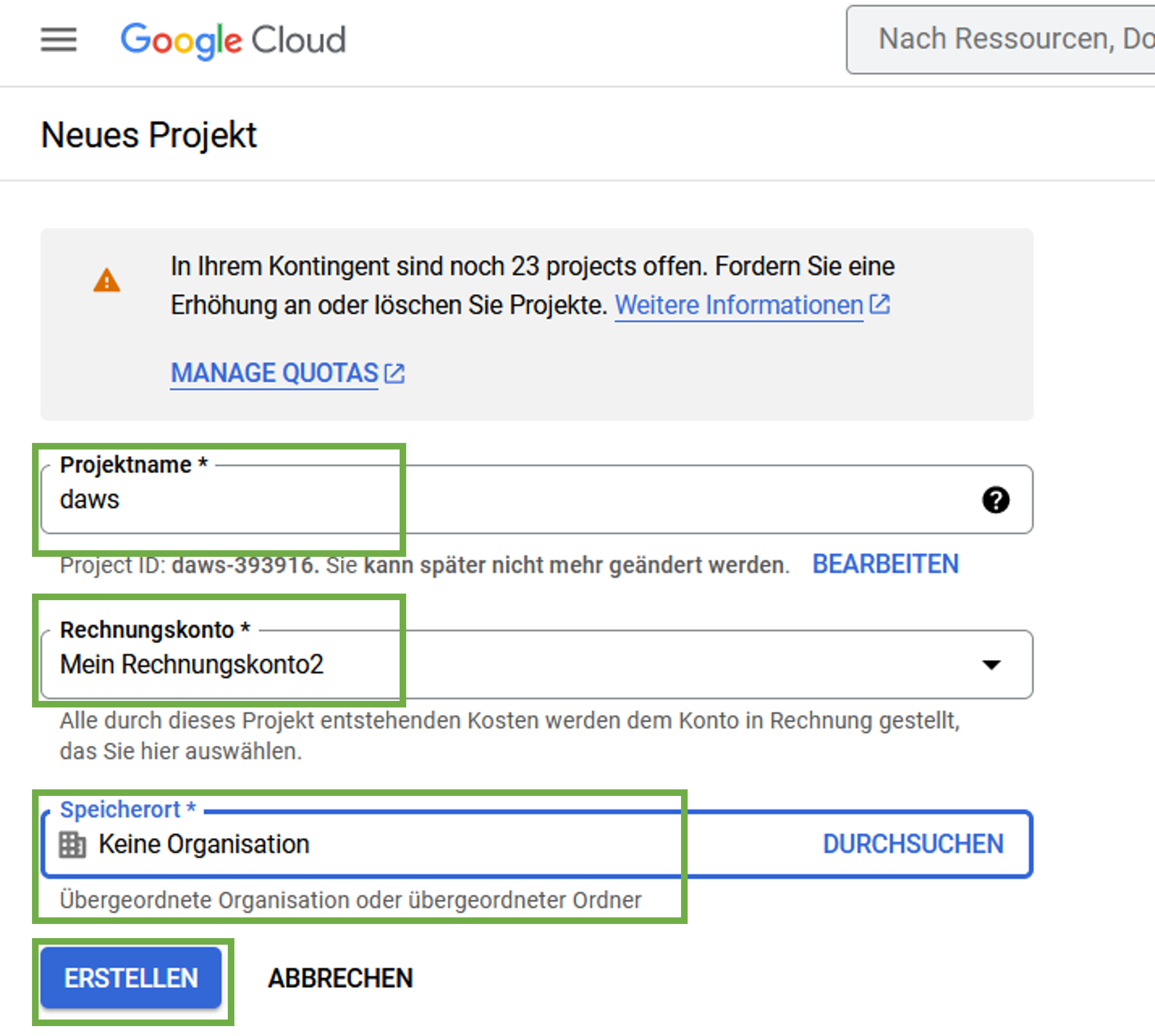Click the Keine Organisation location field
This screenshot has width=1155, height=1036.
pos(399,844)
